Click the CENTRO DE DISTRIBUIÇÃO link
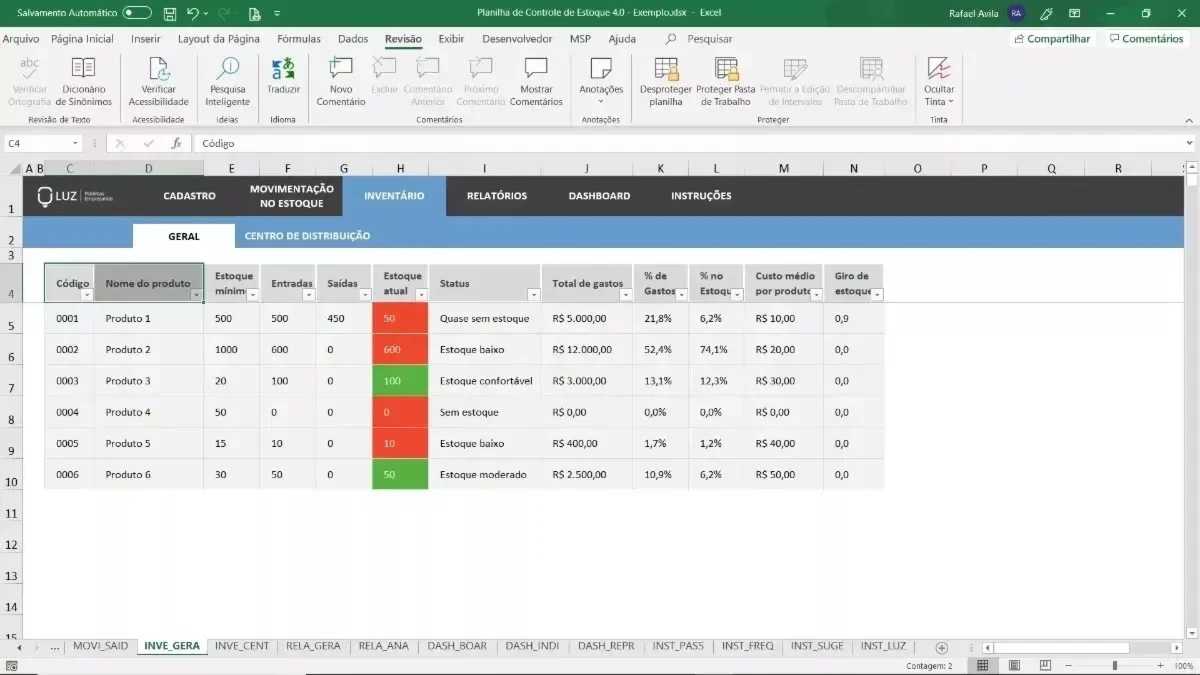The height and width of the screenshot is (675, 1200). click(x=307, y=236)
